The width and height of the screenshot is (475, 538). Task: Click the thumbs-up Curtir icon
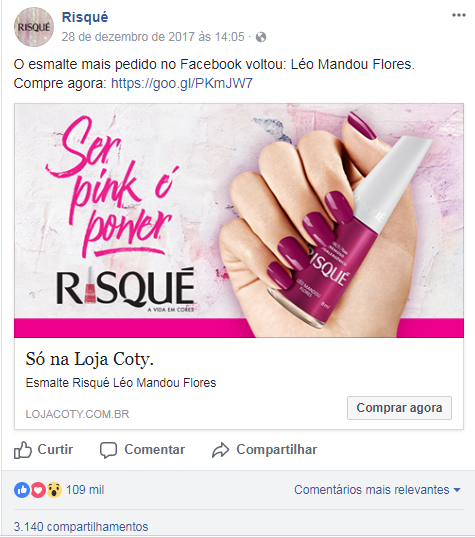[23, 450]
